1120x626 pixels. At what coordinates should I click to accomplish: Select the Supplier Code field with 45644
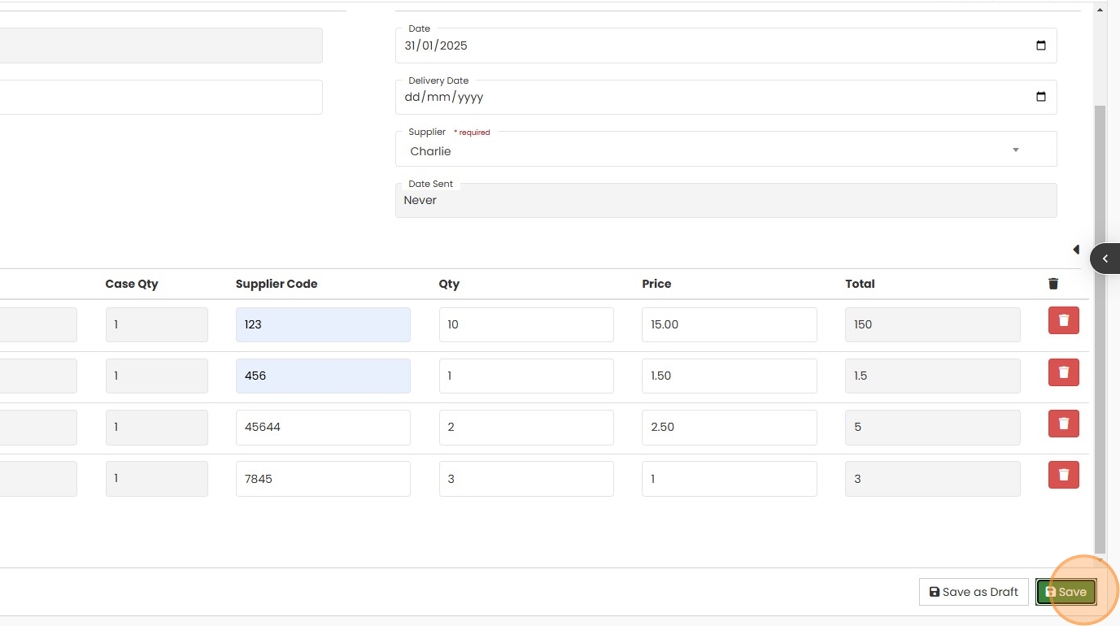point(323,427)
